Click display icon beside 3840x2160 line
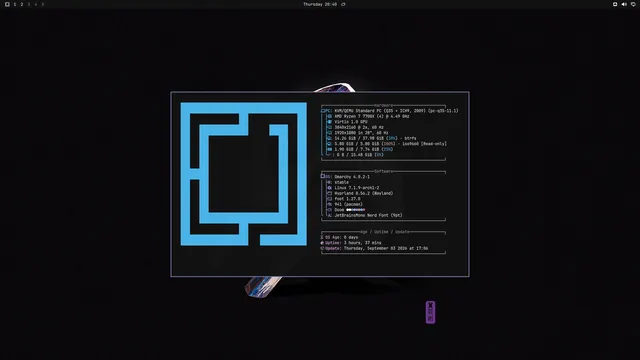Image resolution: width=640 pixels, height=360 pixels. 329,127
